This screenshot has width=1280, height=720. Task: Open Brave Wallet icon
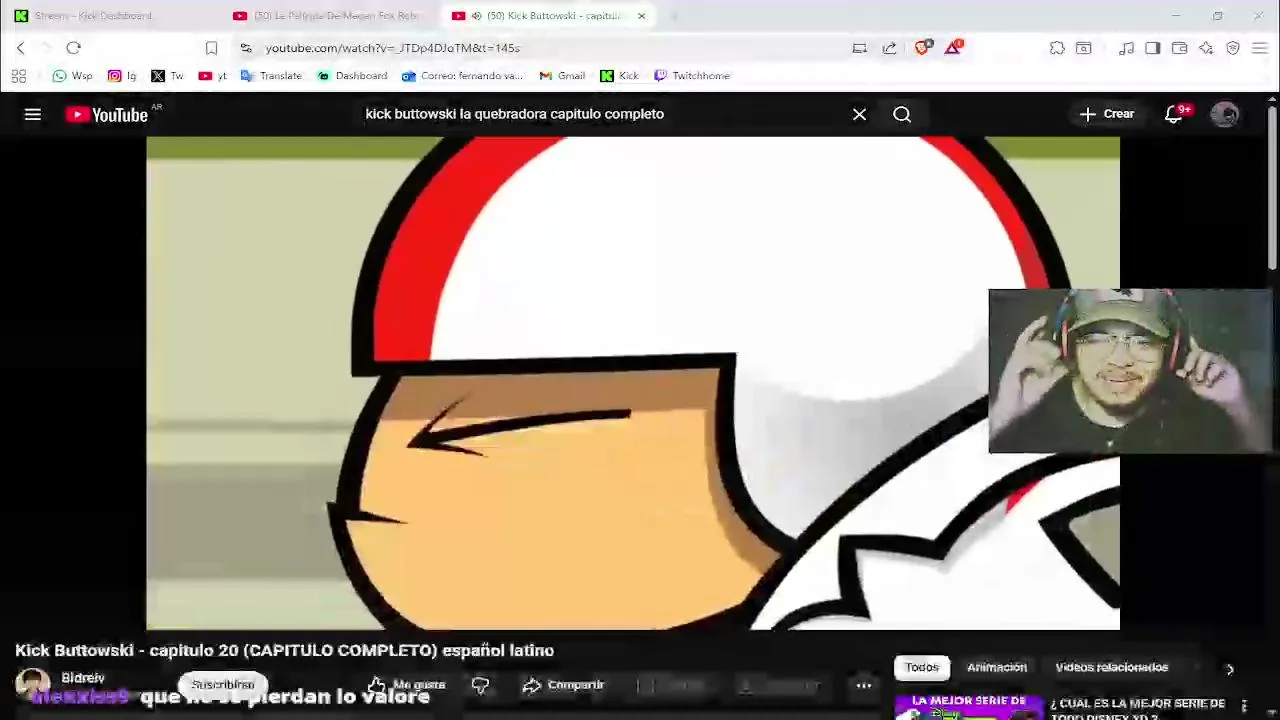[1180, 48]
